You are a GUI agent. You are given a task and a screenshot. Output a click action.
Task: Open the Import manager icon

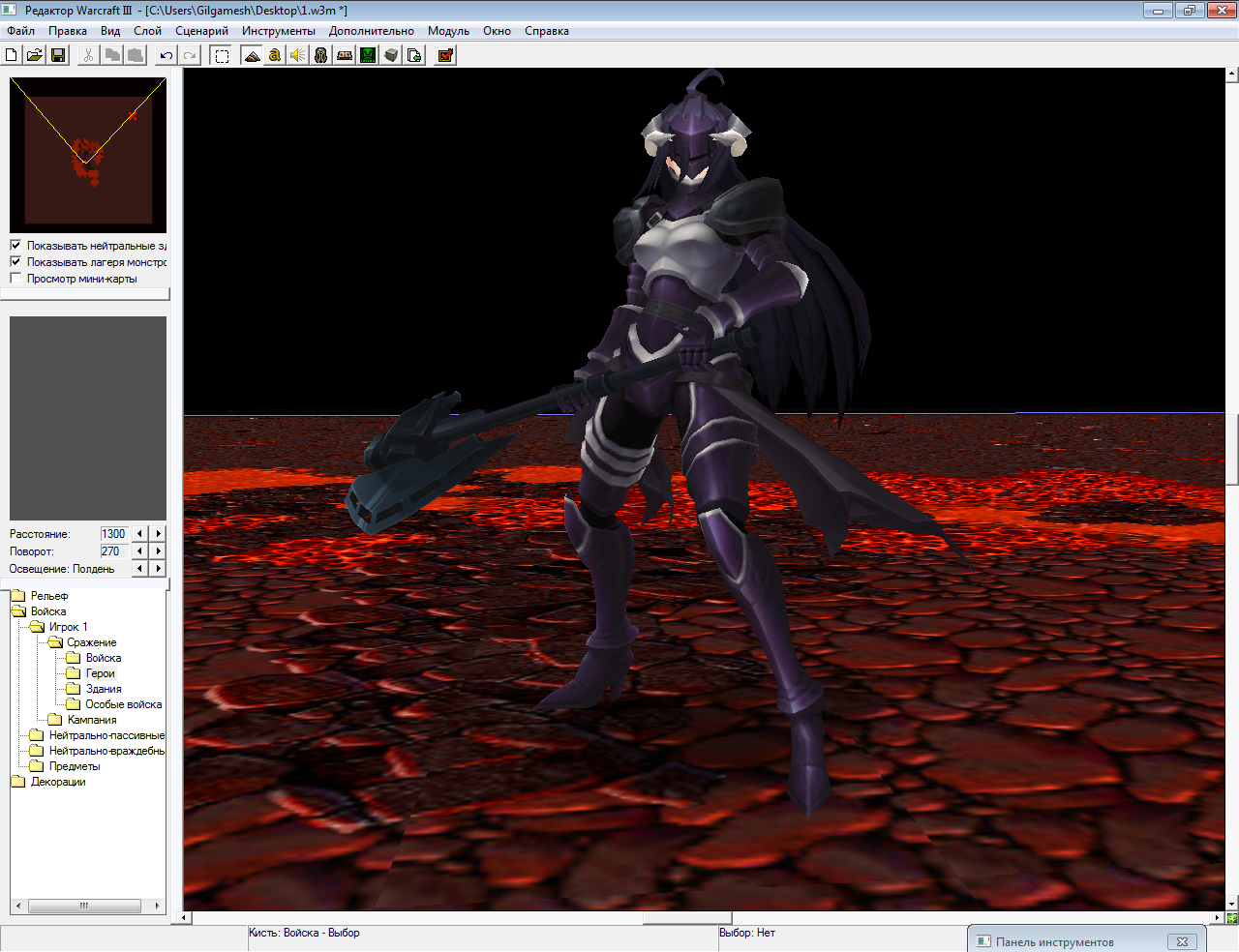click(x=414, y=55)
